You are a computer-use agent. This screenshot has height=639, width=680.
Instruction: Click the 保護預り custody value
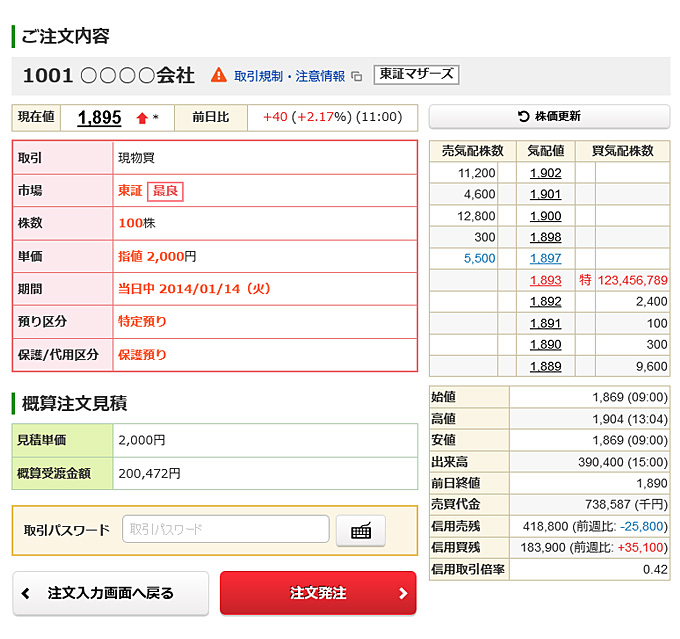coord(142,354)
